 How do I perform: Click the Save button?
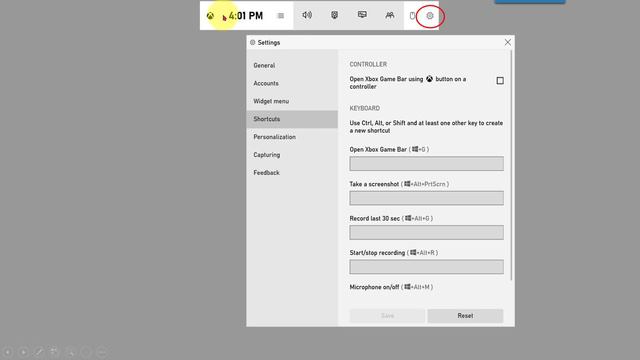click(x=387, y=316)
